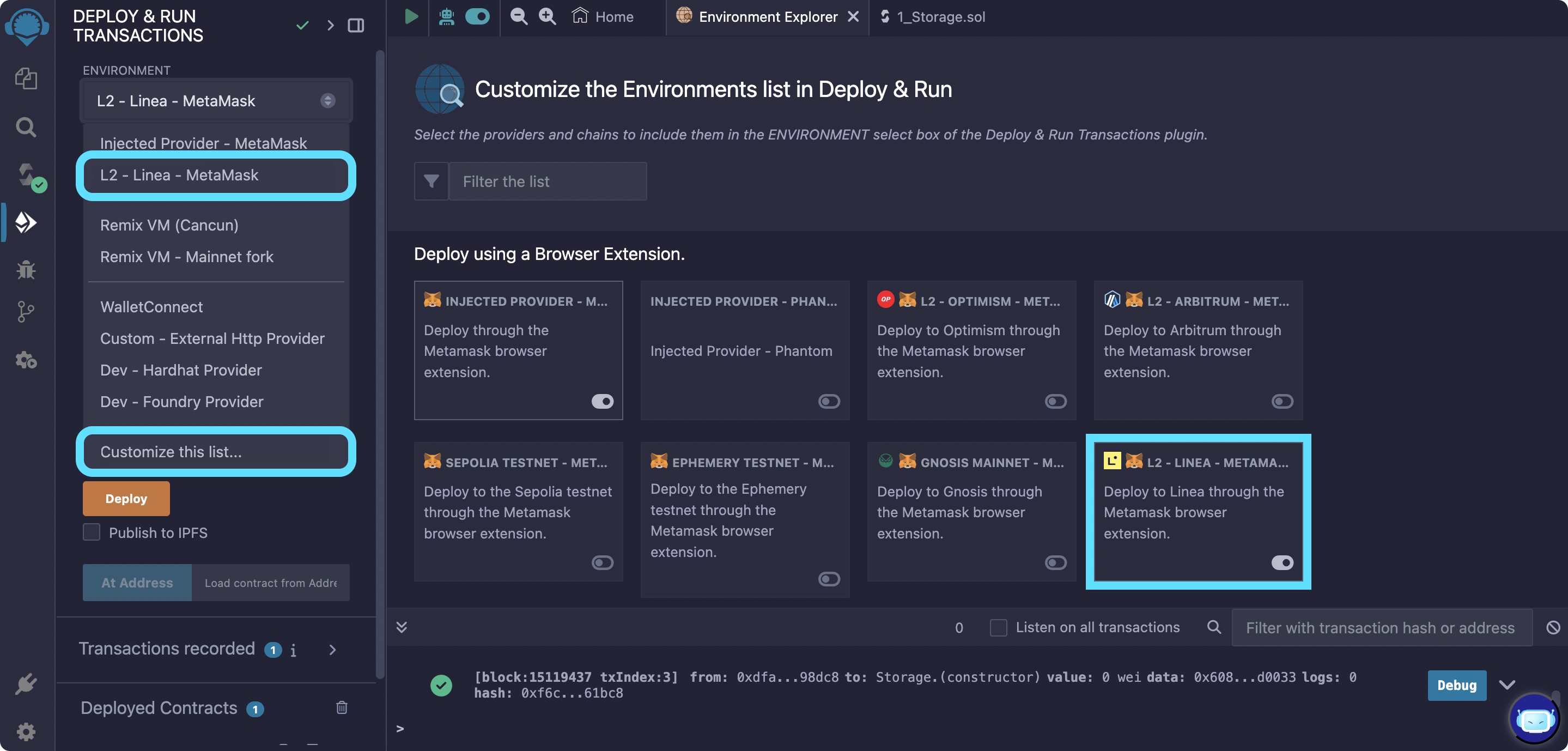1568x751 pixels.
Task: Enable the L2 Optimism MetaMask toggle
Action: tap(1055, 401)
